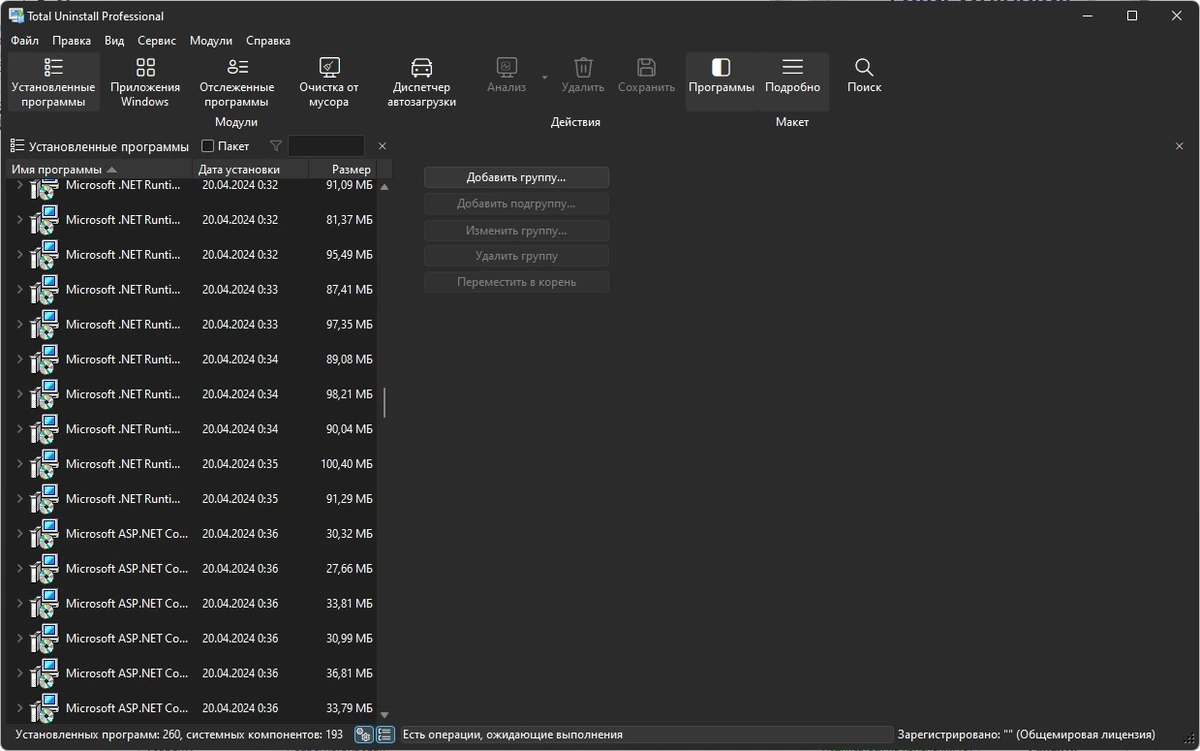Open the 'Сервис' menu
This screenshot has width=1200, height=751.
point(157,41)
